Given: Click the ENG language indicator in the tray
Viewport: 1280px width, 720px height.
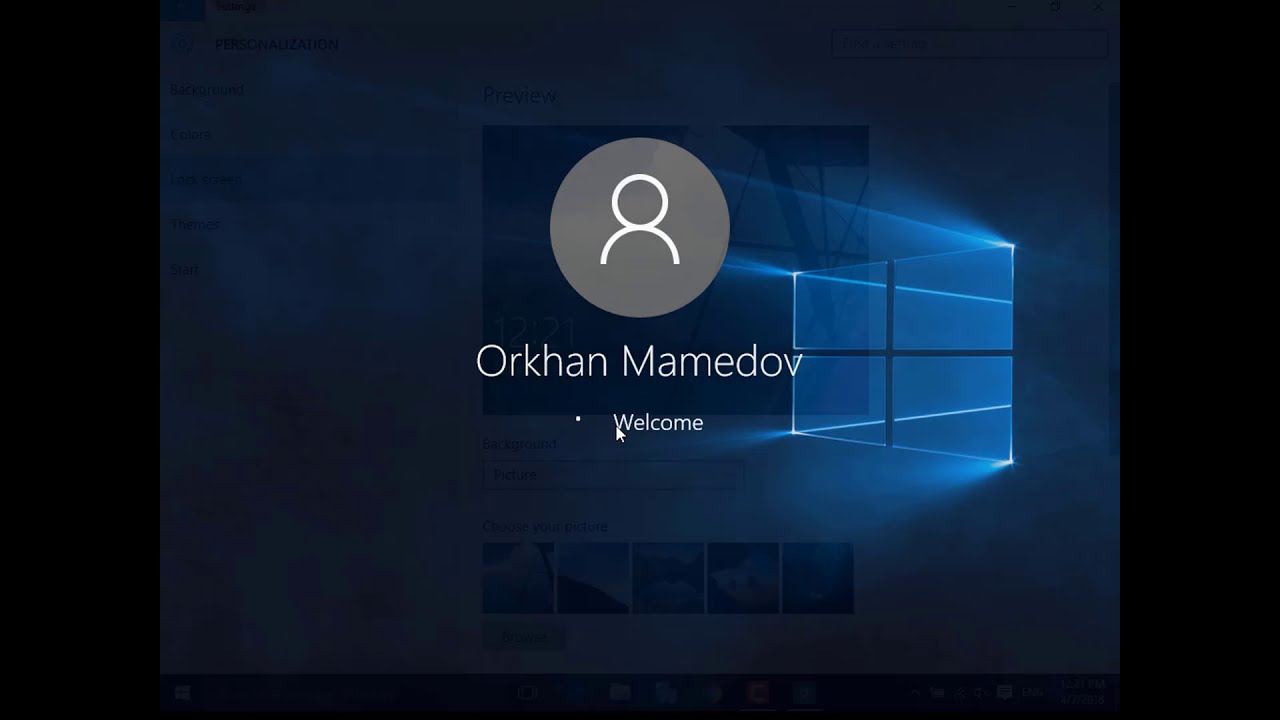Looking at the screenshot, I should [x=1032, y=692].
